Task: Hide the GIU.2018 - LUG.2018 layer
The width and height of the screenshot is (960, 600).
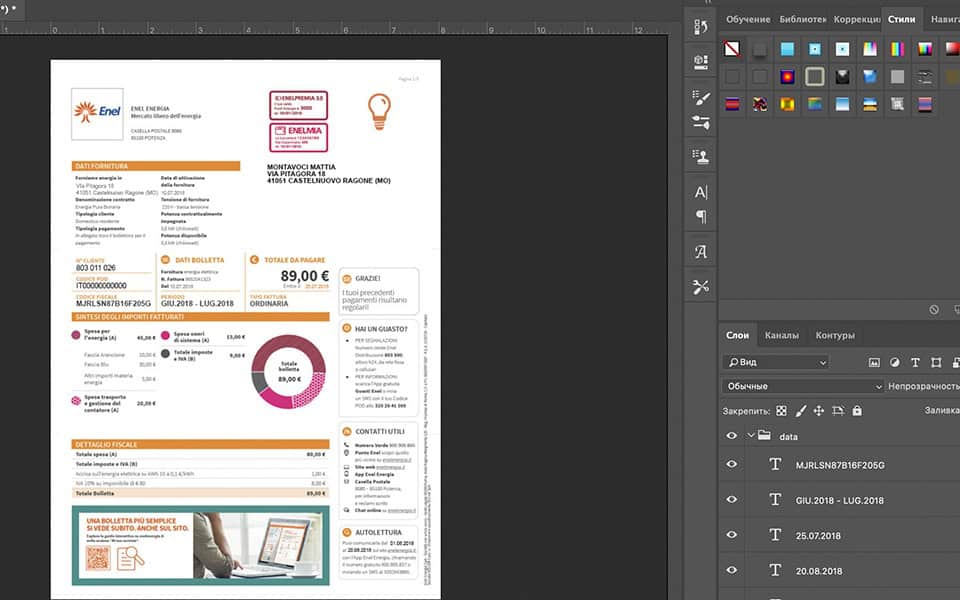Action: pos(732,500)
